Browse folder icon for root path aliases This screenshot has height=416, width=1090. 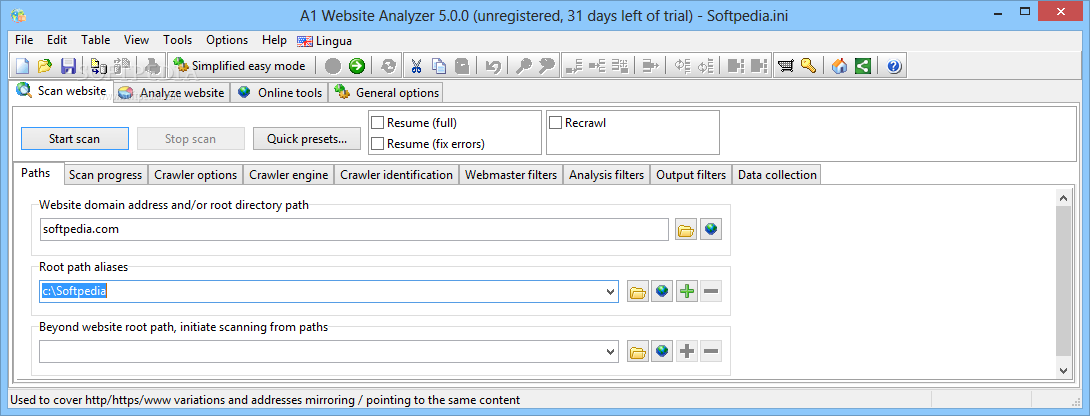tap(637, 291)
